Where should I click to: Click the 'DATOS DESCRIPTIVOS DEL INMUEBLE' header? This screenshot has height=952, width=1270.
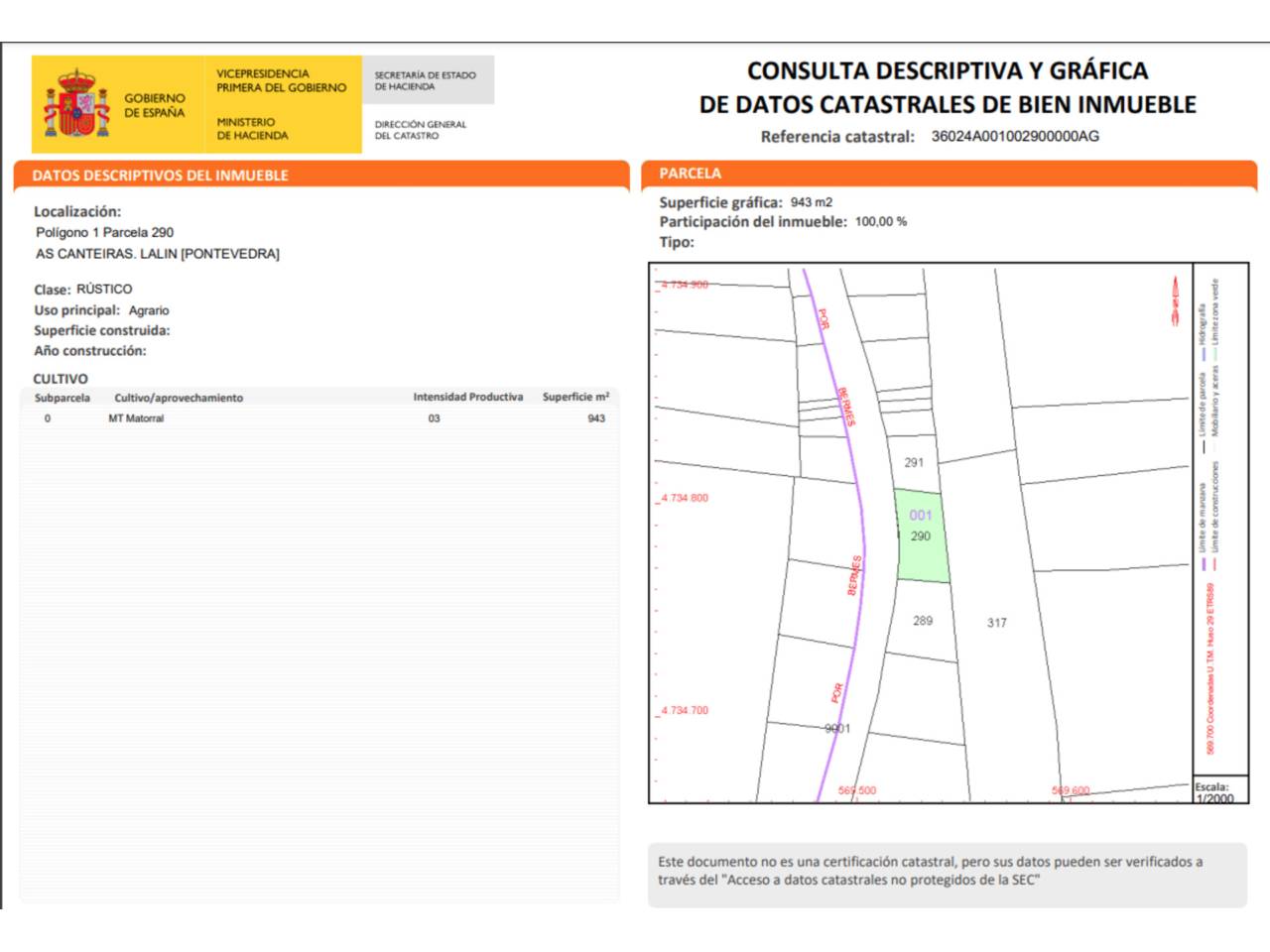tap(161, 176)
